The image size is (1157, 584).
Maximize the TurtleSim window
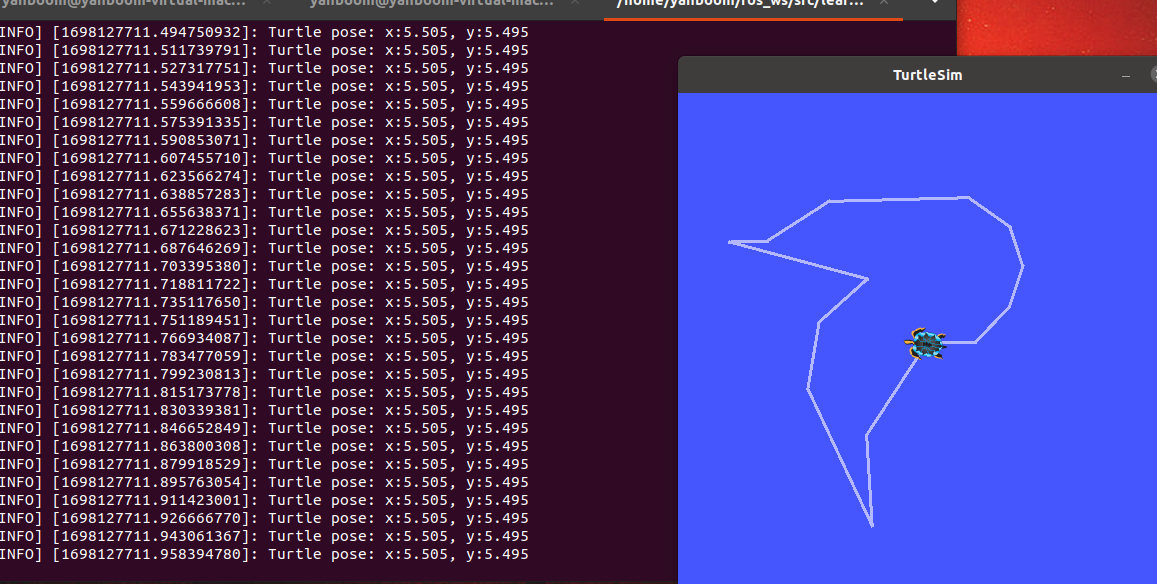pos(1152,75)
